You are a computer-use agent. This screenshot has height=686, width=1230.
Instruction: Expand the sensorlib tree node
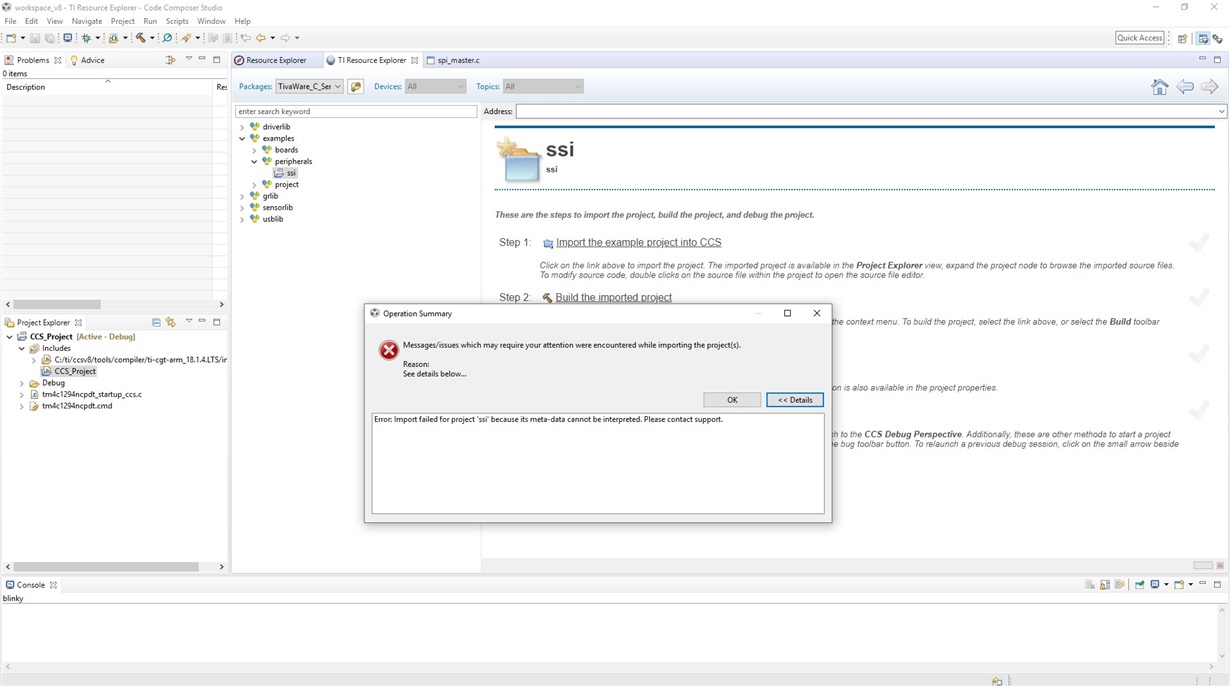pos(242,208)
